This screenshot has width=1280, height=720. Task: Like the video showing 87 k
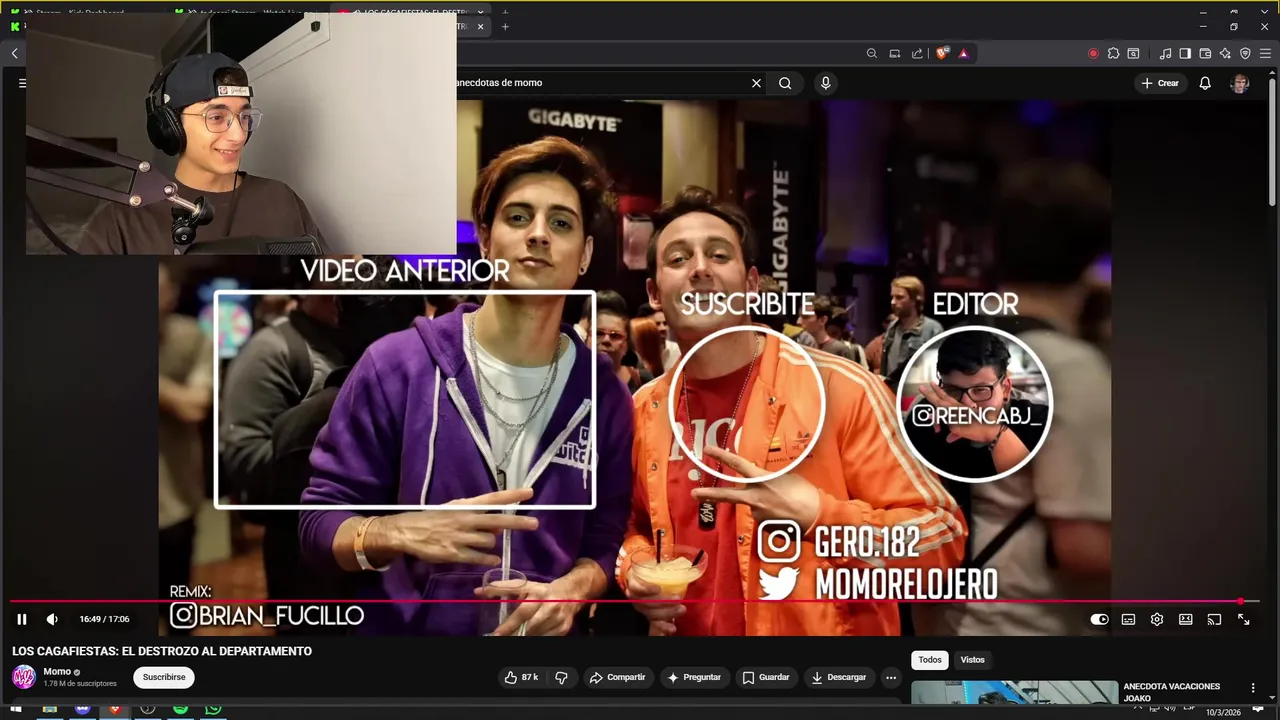[521, 677]
